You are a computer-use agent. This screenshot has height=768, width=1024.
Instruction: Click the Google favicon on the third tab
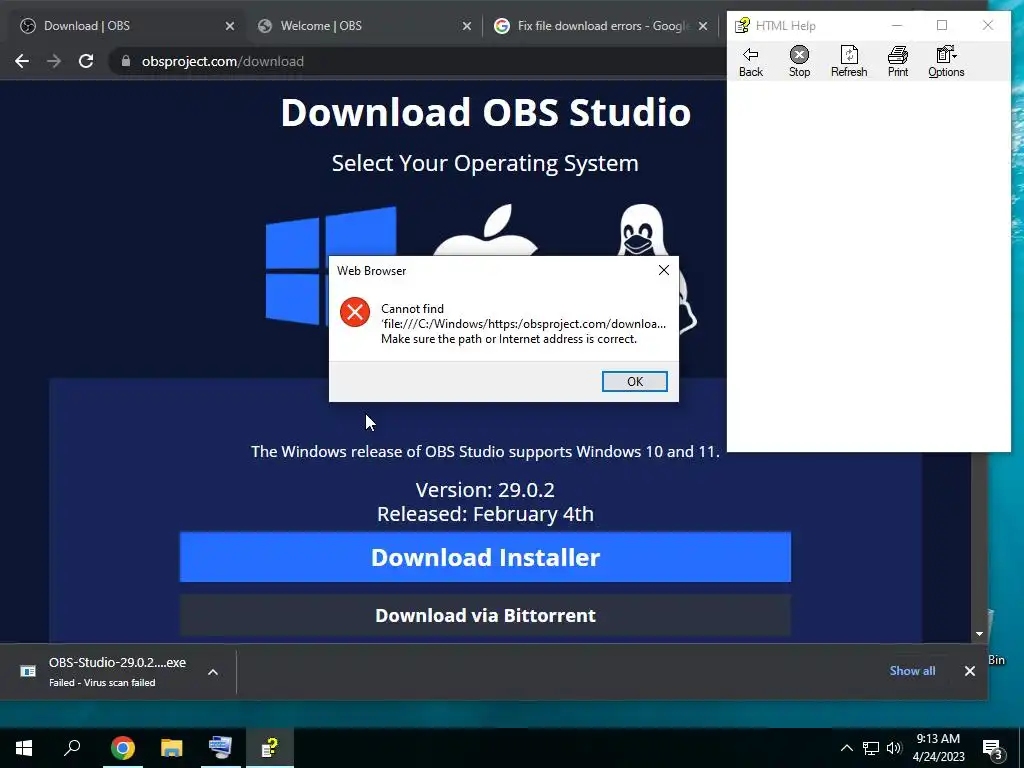pos(502,26)
